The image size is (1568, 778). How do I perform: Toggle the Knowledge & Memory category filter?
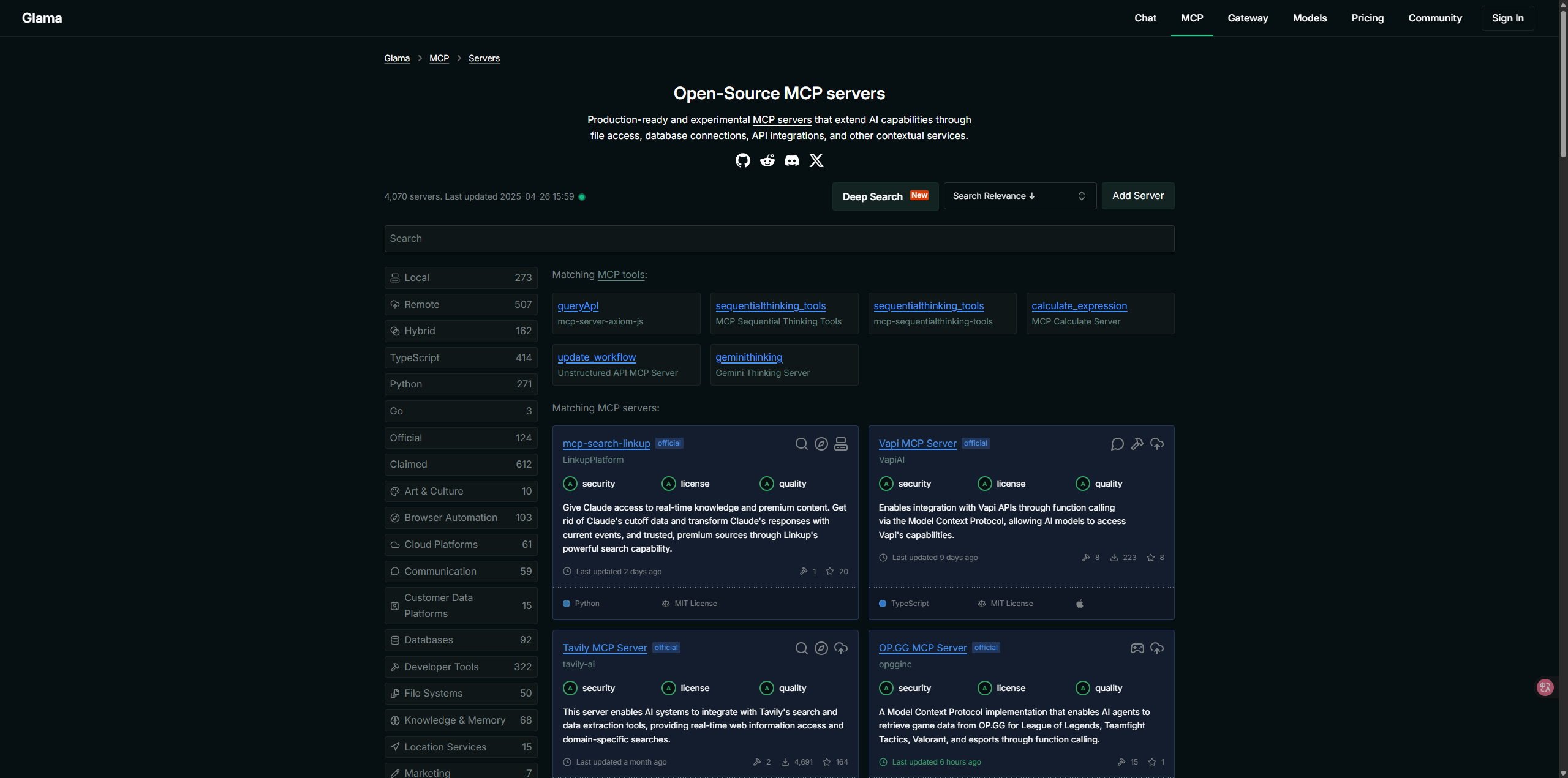coord(461,720)
